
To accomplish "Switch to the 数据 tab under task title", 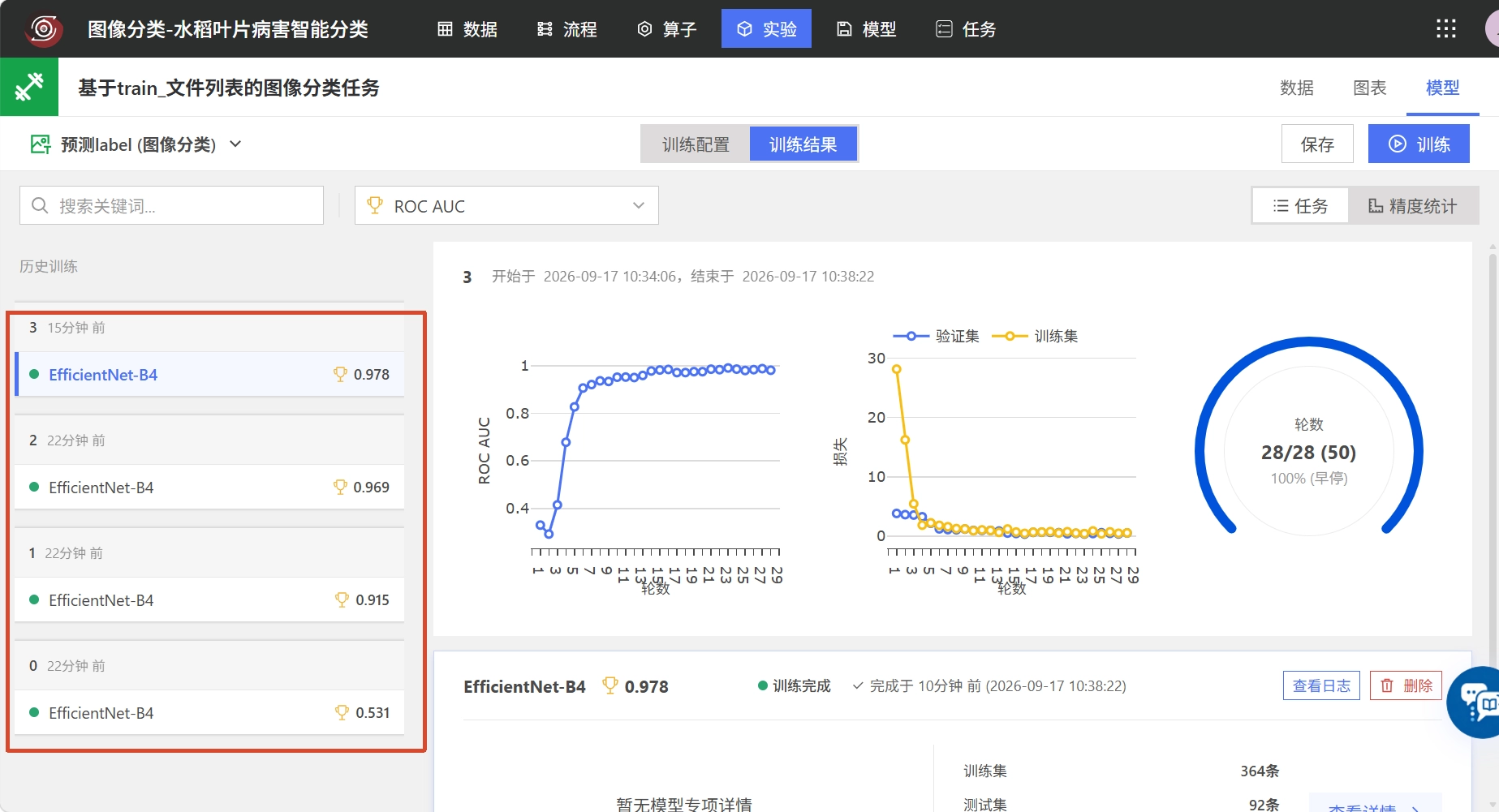I will pyautogui.click(x=1297, y=88).
